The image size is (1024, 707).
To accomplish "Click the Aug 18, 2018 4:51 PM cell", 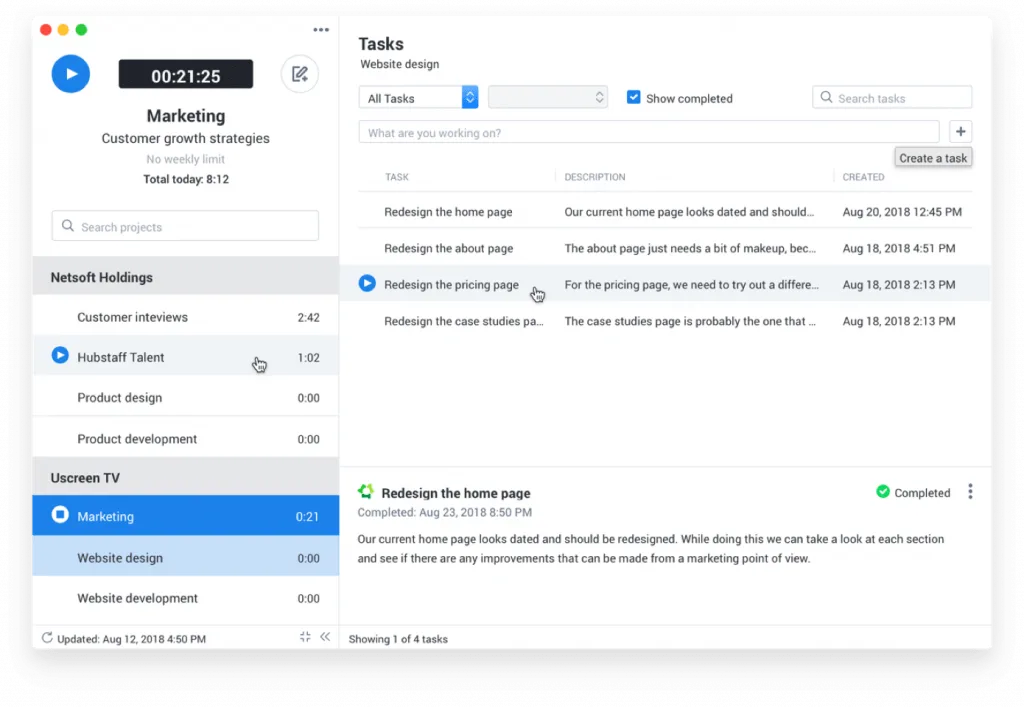I will pos(899,248).
